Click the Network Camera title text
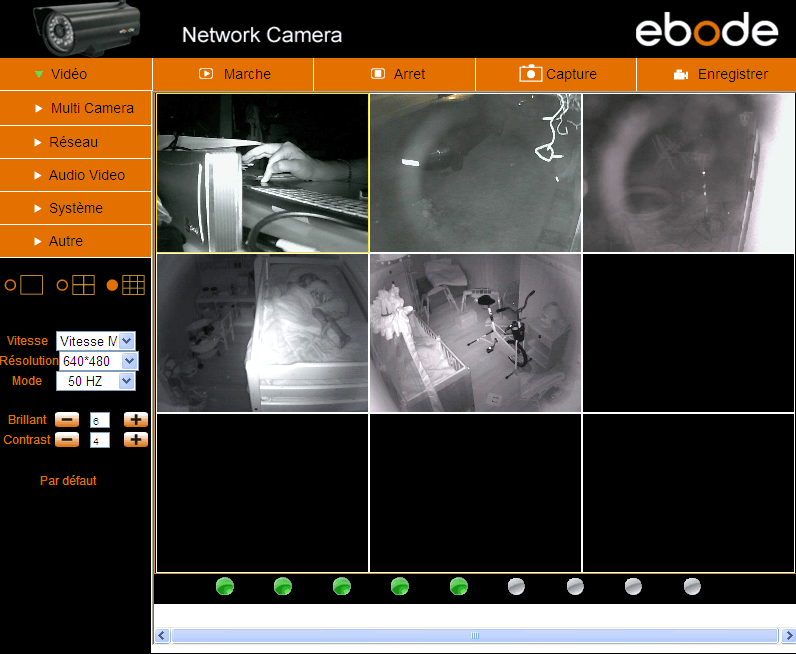This screenshot has width=796, height=654. (262, 35)
